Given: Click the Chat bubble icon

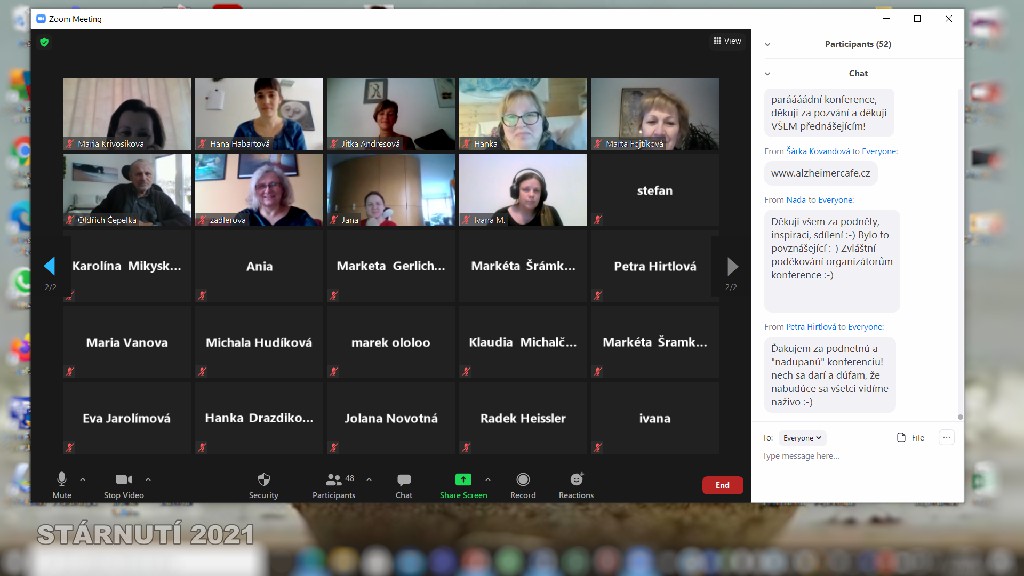Looking at the screenshot, I should pyautogui.click(x=404, y=481).
